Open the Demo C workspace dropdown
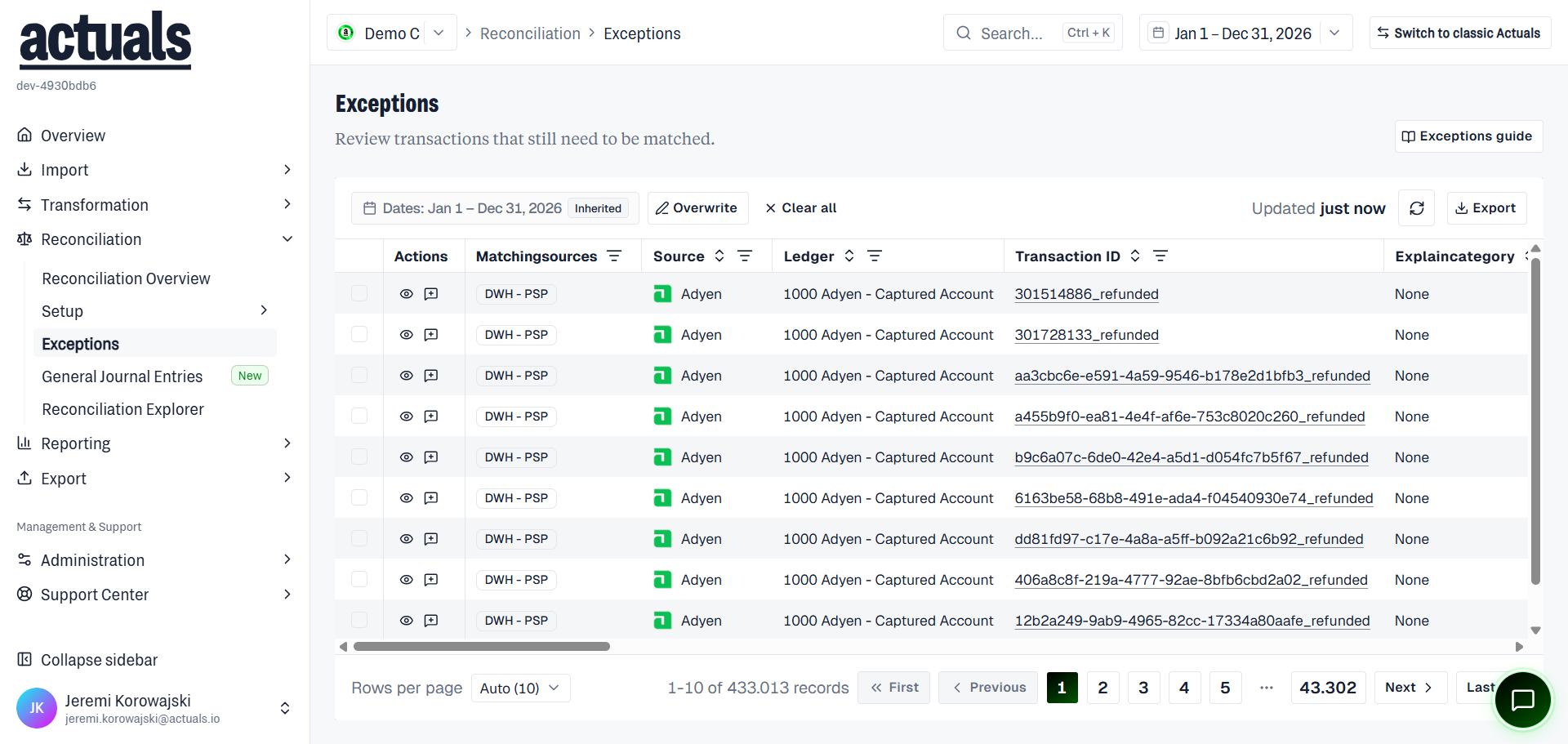 [392, 33]
